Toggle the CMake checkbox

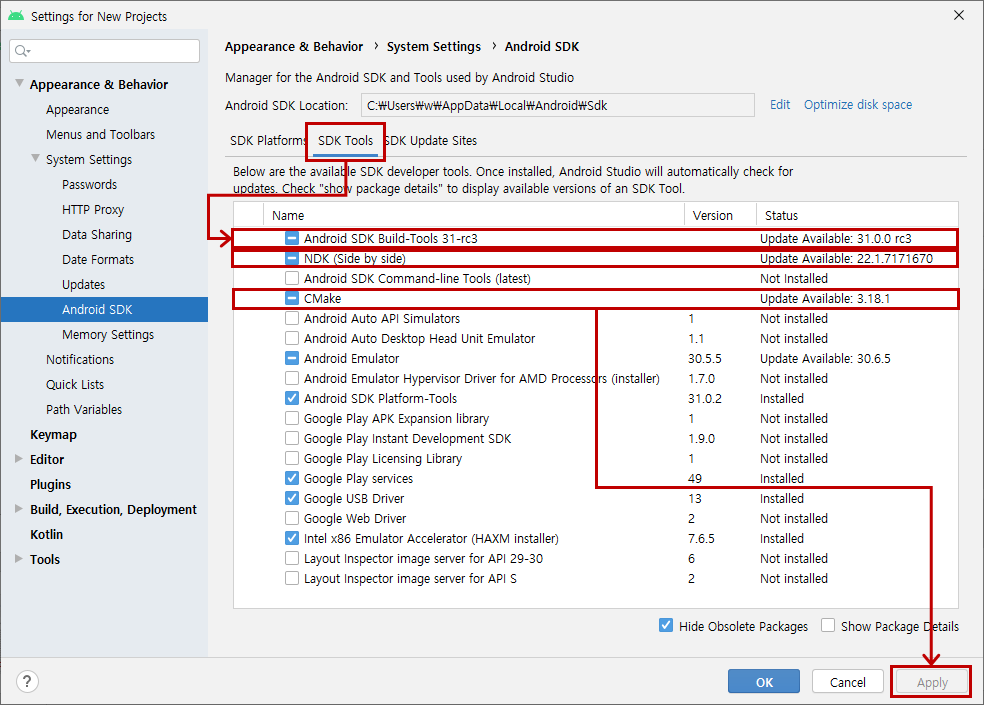(x=292, y=298)
